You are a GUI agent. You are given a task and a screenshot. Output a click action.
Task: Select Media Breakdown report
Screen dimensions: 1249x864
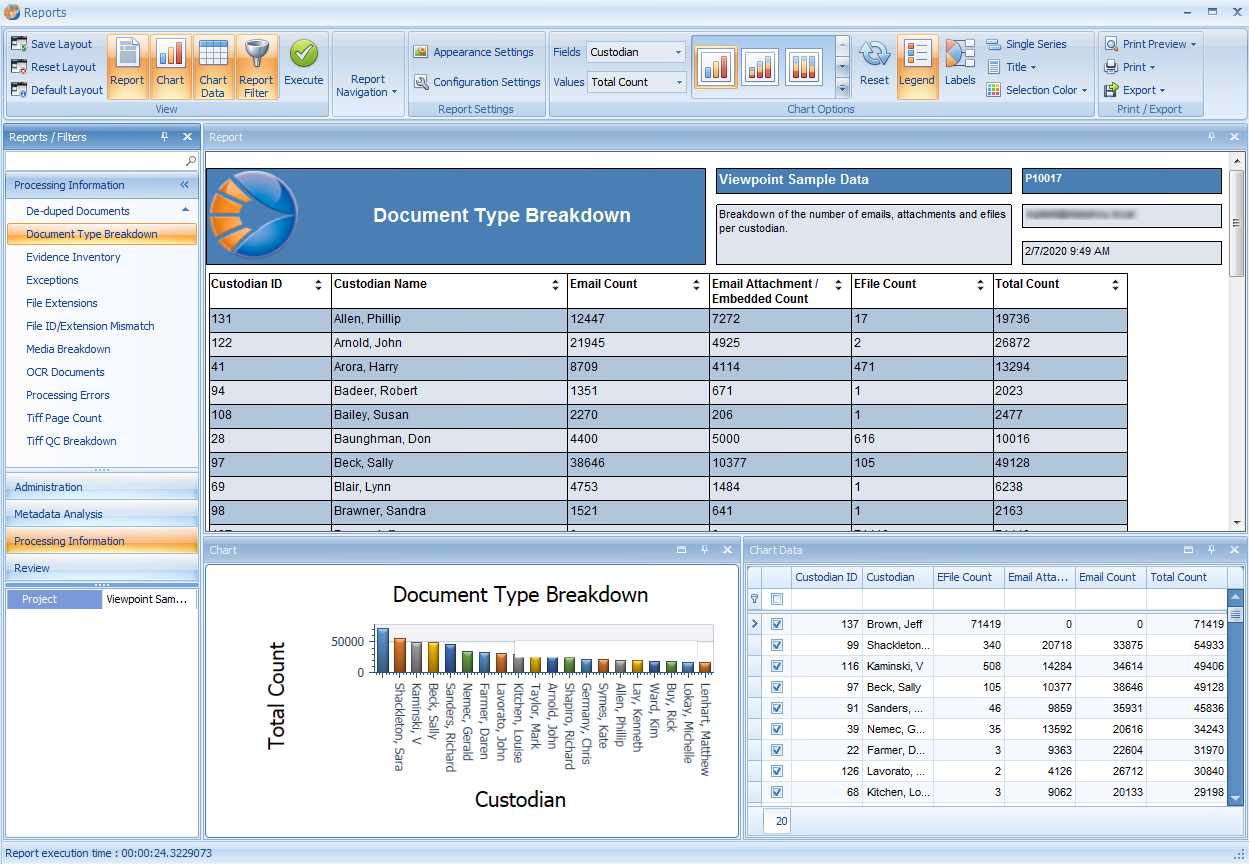tap(68, 349)
